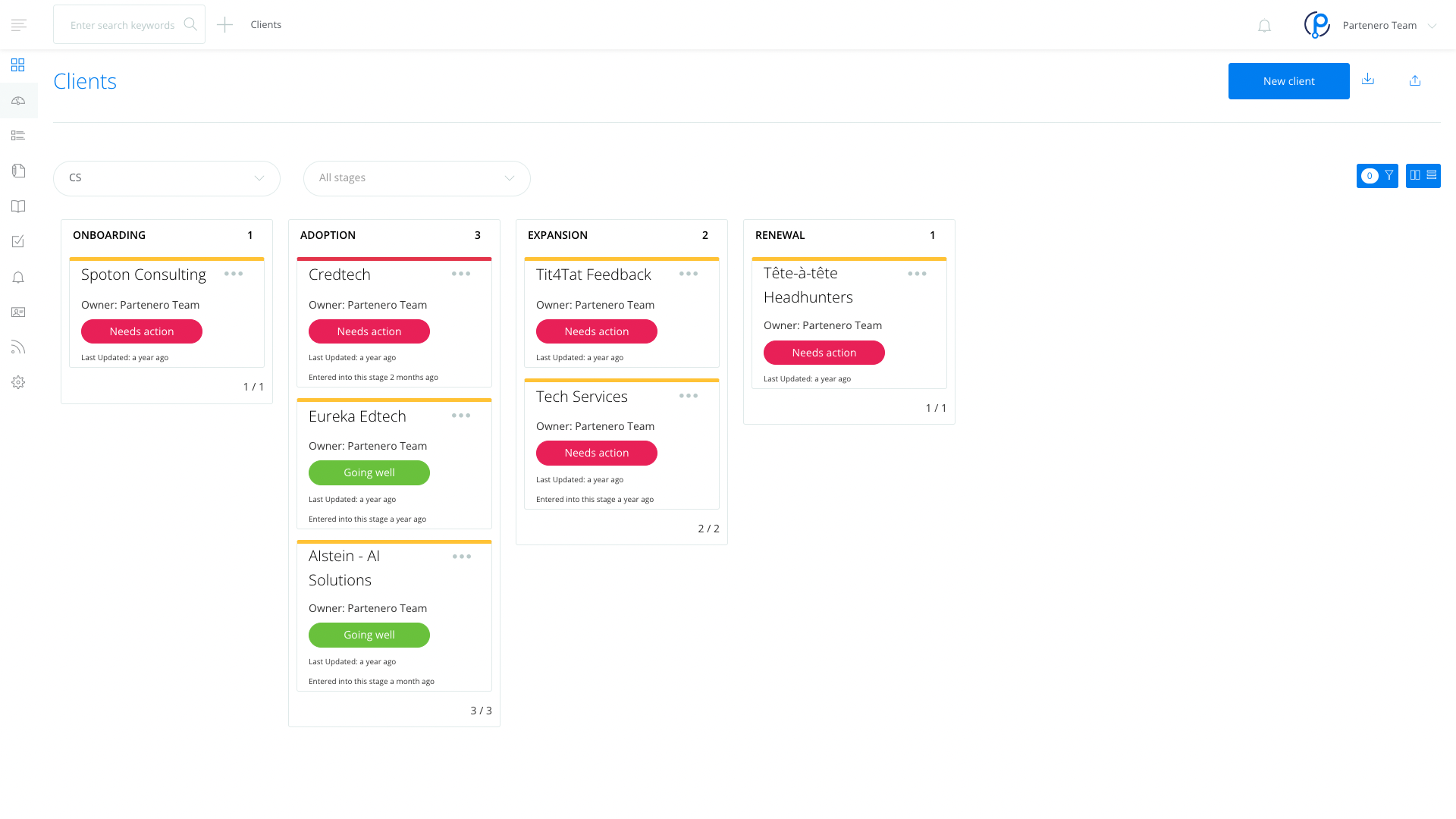The image size is (1456, 819).
Task: Click the New client button
Action: pyautogui.click(x=1288, y=81)
